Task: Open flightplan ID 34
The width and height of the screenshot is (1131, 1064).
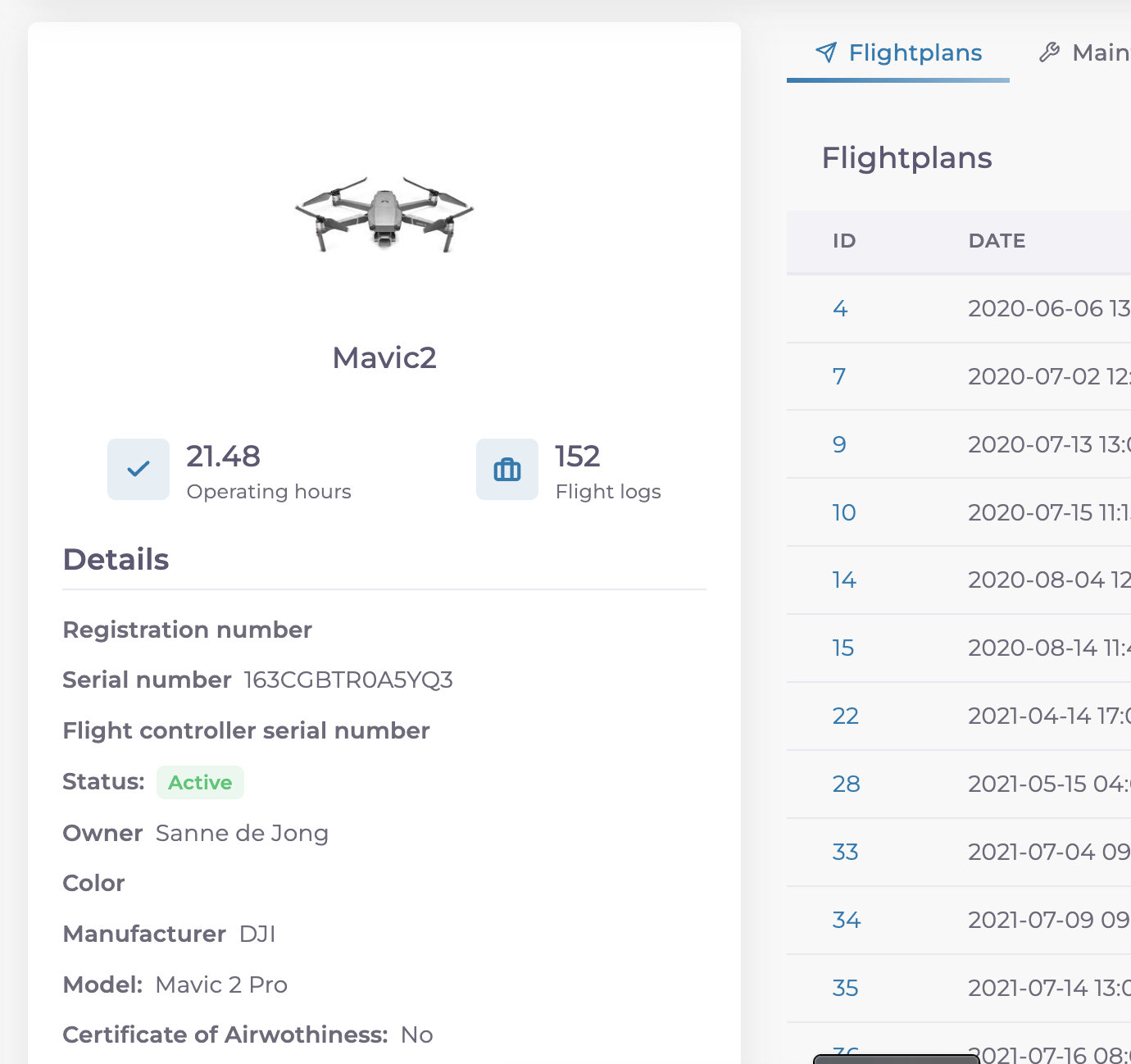Action: (847, 920)
